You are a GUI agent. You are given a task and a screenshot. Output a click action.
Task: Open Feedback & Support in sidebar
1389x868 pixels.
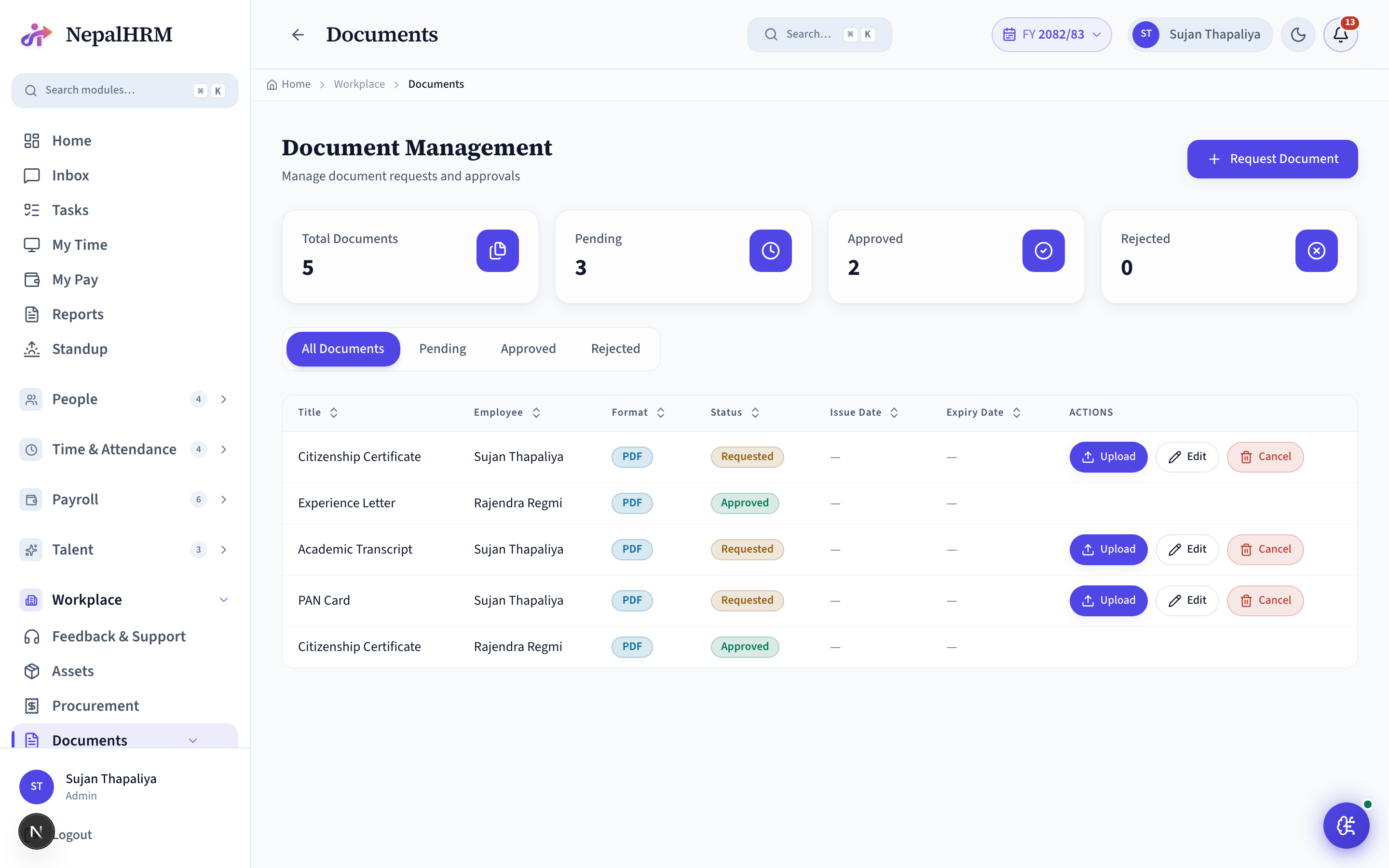pyautogui.click(x=124, y=636)
